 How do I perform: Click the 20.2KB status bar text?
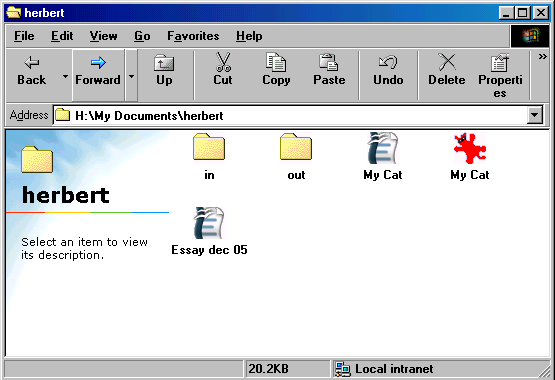coord(268,369)
